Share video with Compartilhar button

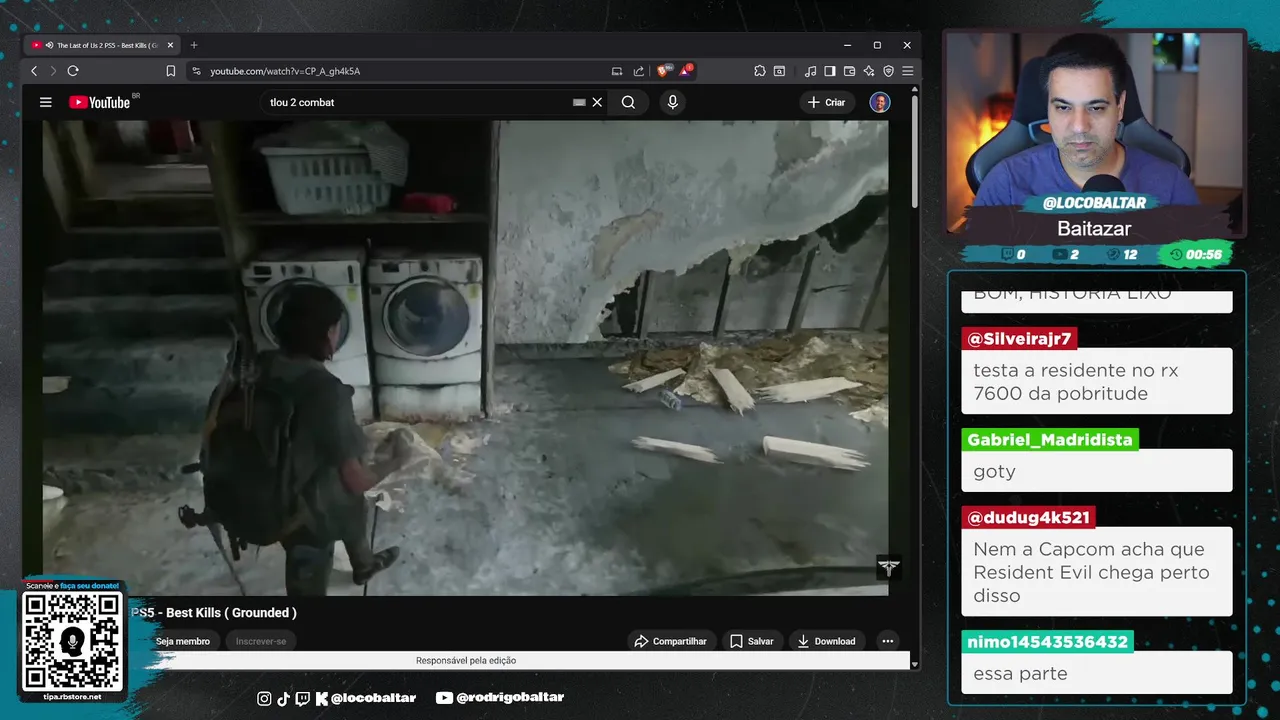point(671,641)
